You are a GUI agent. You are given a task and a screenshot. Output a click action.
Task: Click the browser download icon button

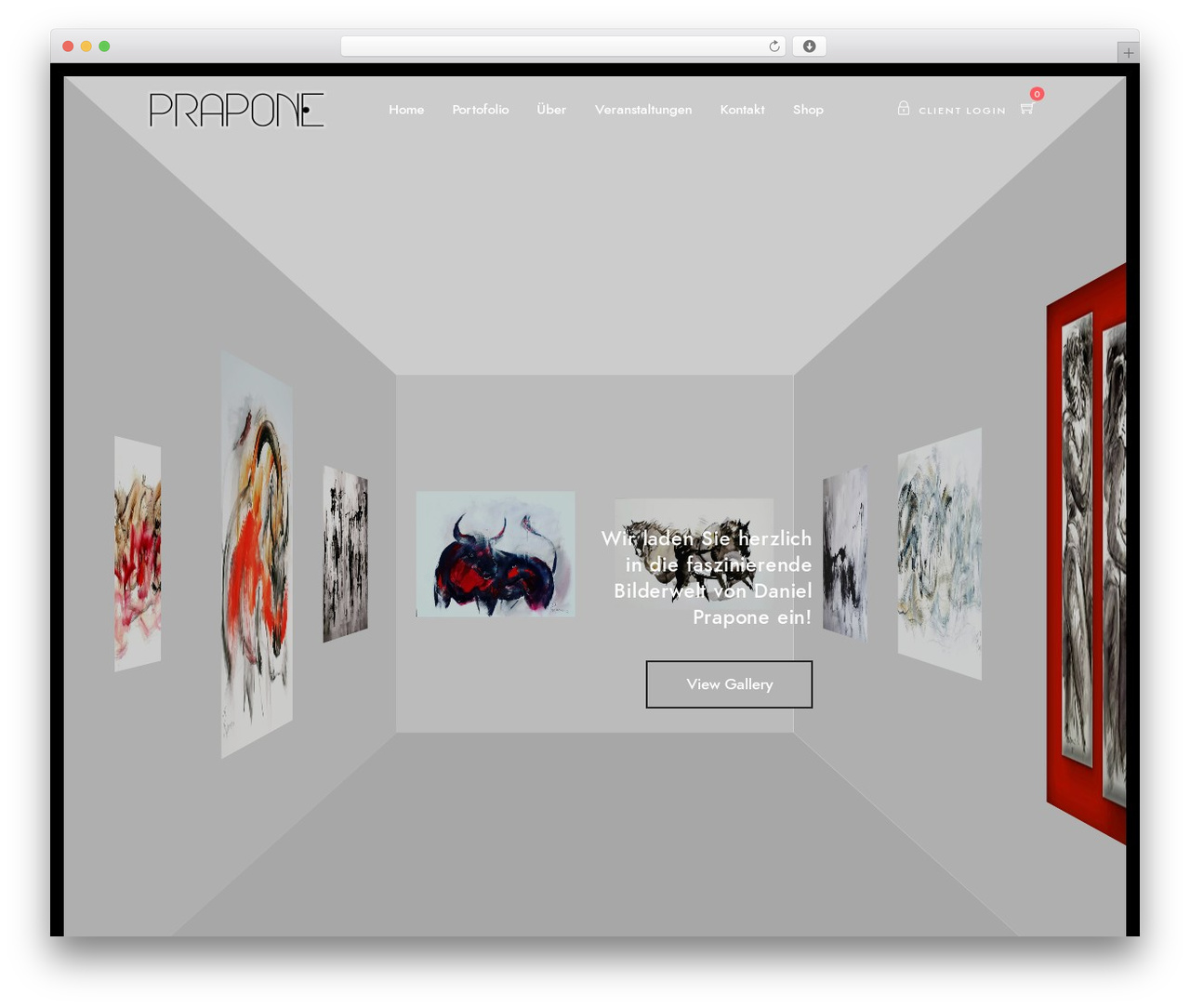pos(809,46)
